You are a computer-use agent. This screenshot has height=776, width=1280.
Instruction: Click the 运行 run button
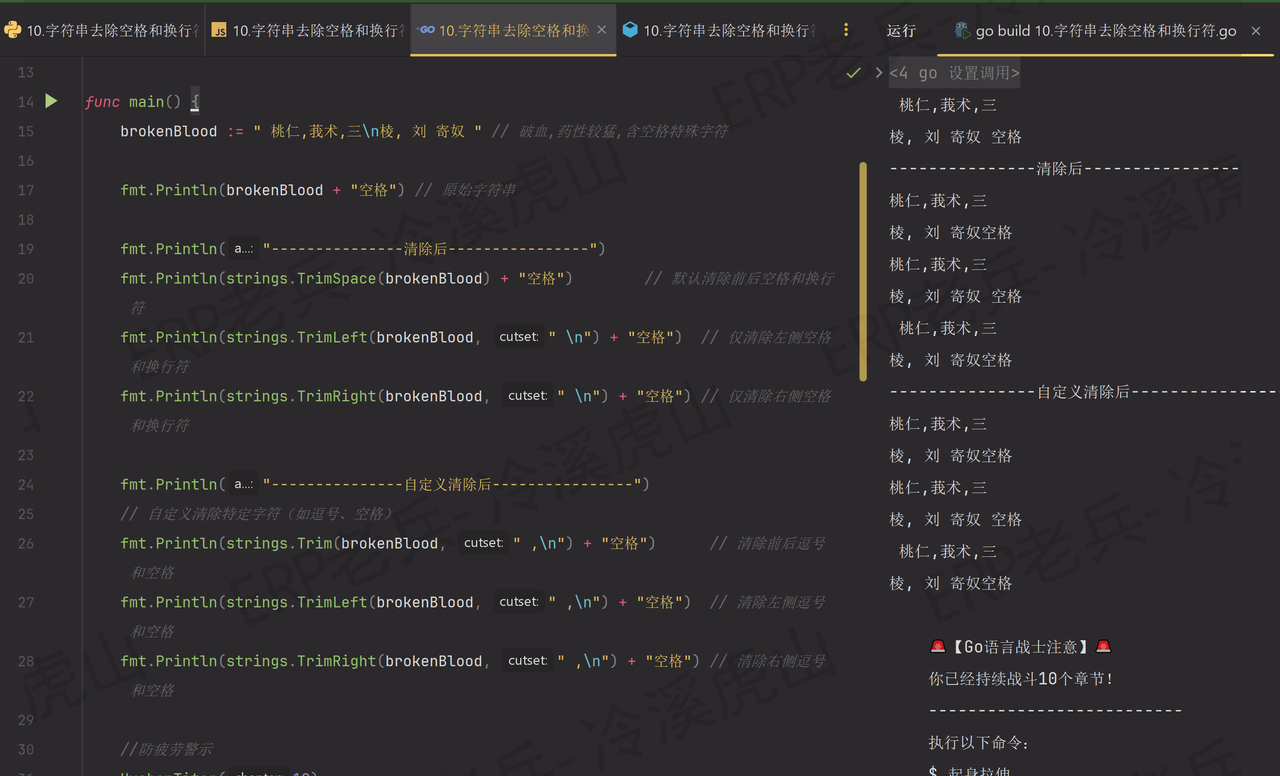(x=901, y=30)
